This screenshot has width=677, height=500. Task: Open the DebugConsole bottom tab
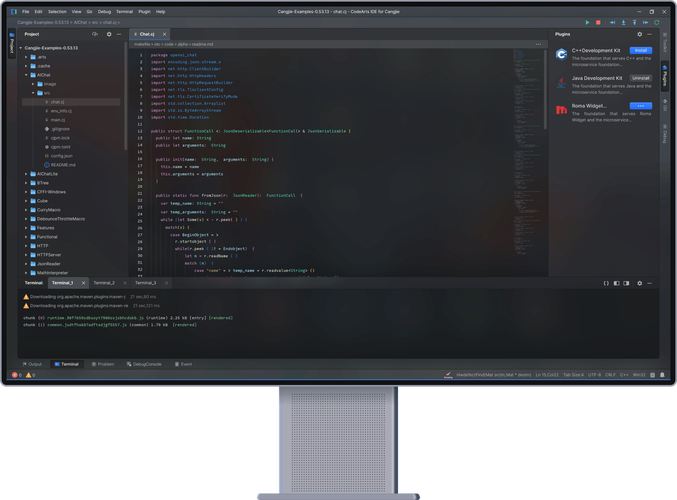click(x=144, y=364)
